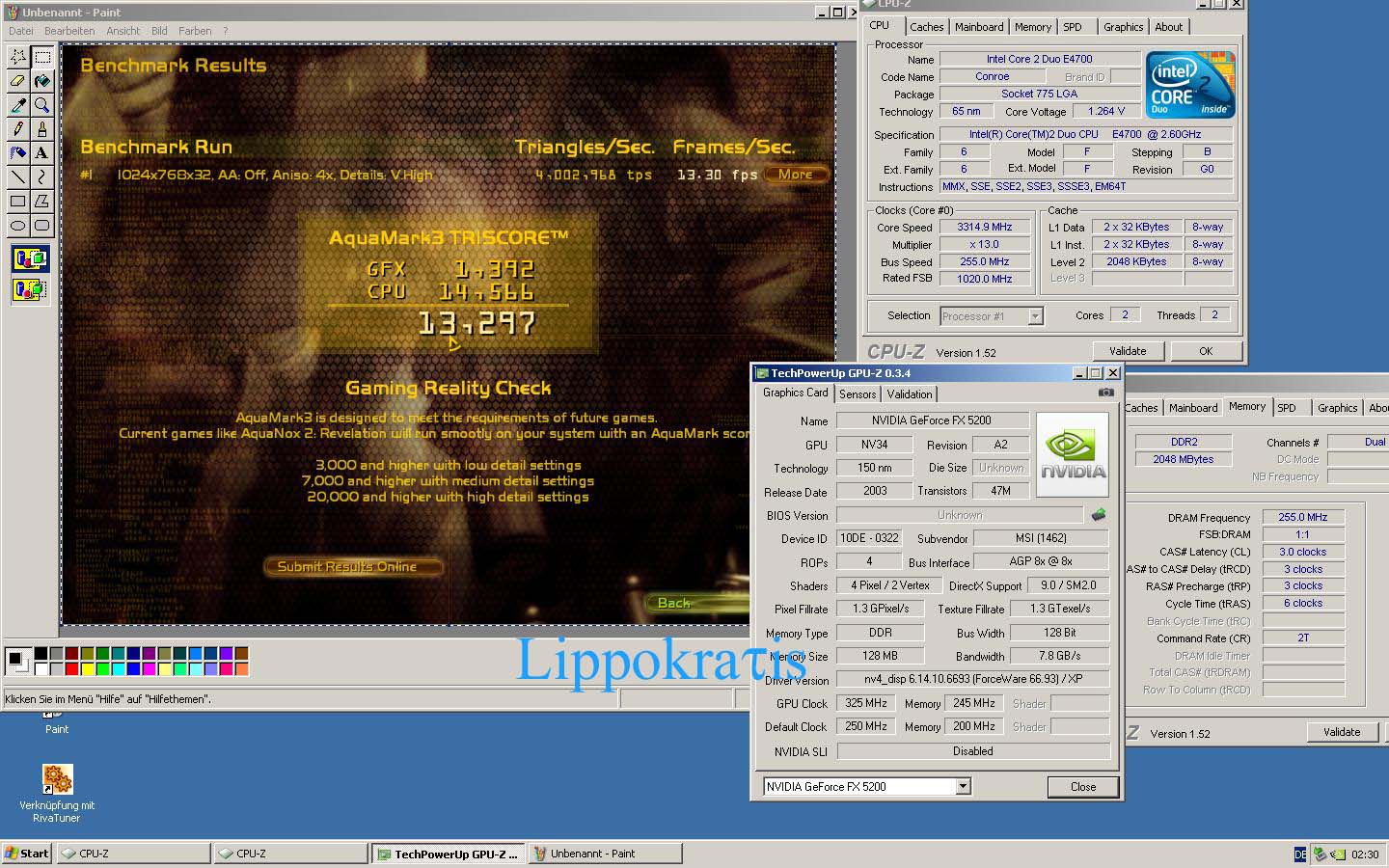
Task: Select the Pencil tool in Paint
Action: [x=17, y=129]
